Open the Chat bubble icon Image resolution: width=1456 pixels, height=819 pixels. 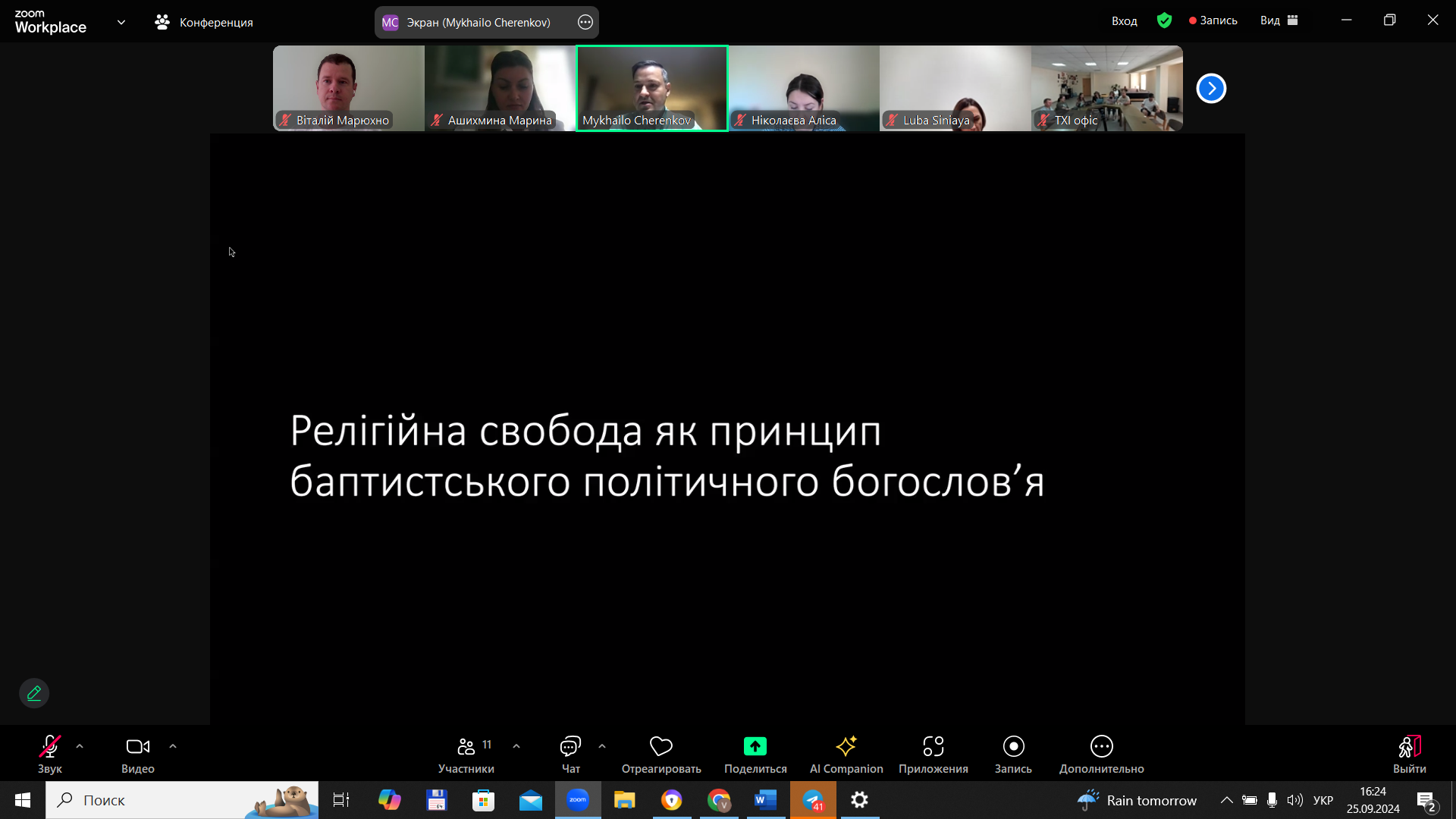coord(570,747)
